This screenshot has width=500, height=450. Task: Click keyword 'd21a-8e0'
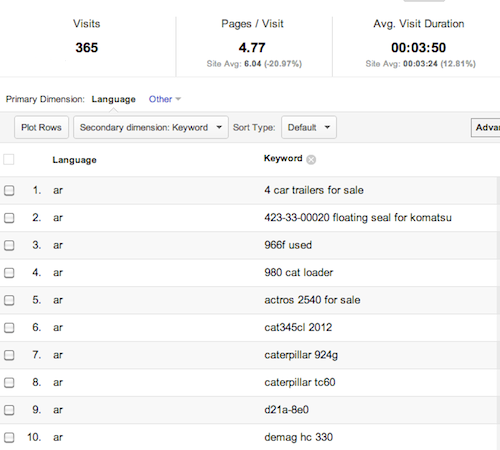(287, 409)
